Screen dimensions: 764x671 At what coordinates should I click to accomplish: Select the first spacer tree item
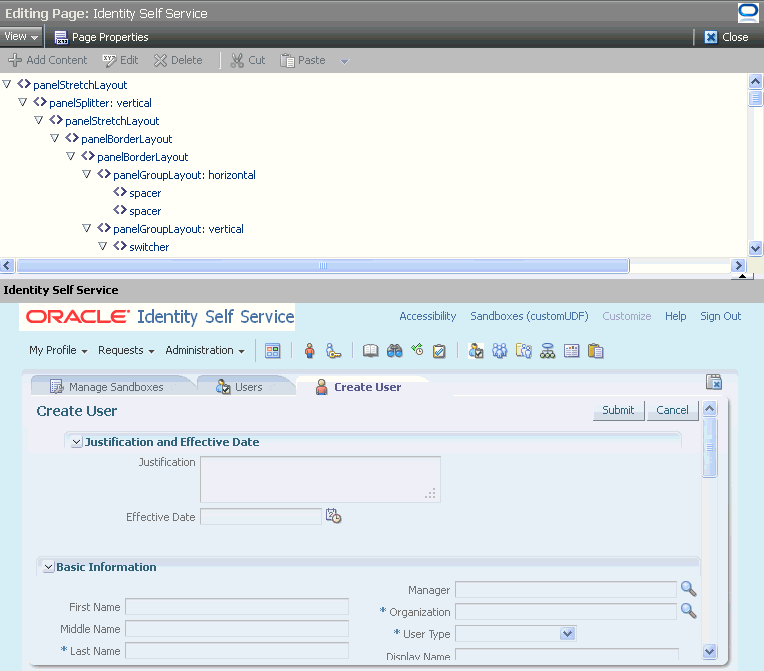(145, 193)
